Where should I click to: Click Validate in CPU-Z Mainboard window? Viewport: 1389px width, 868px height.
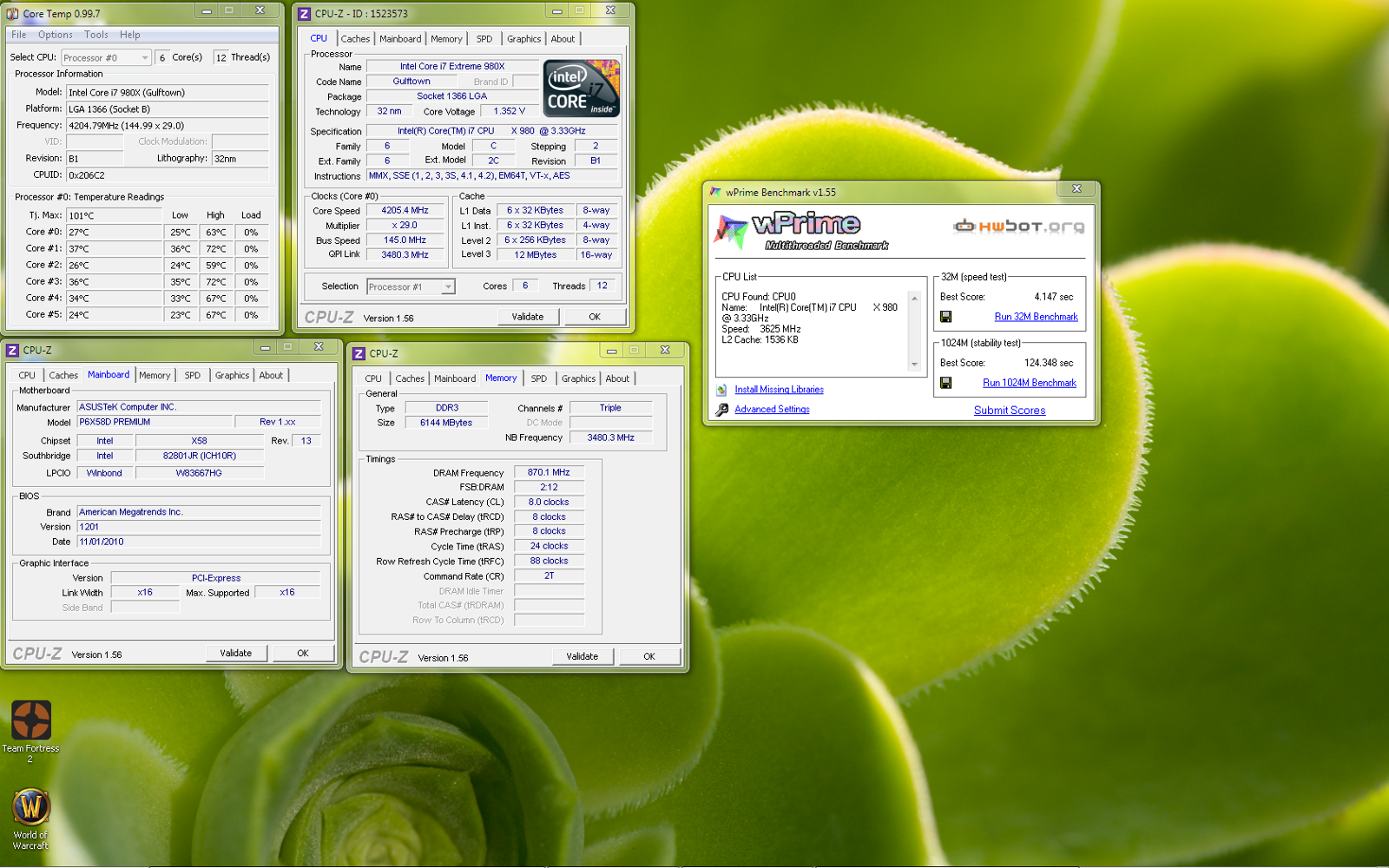tap(236, 654)
